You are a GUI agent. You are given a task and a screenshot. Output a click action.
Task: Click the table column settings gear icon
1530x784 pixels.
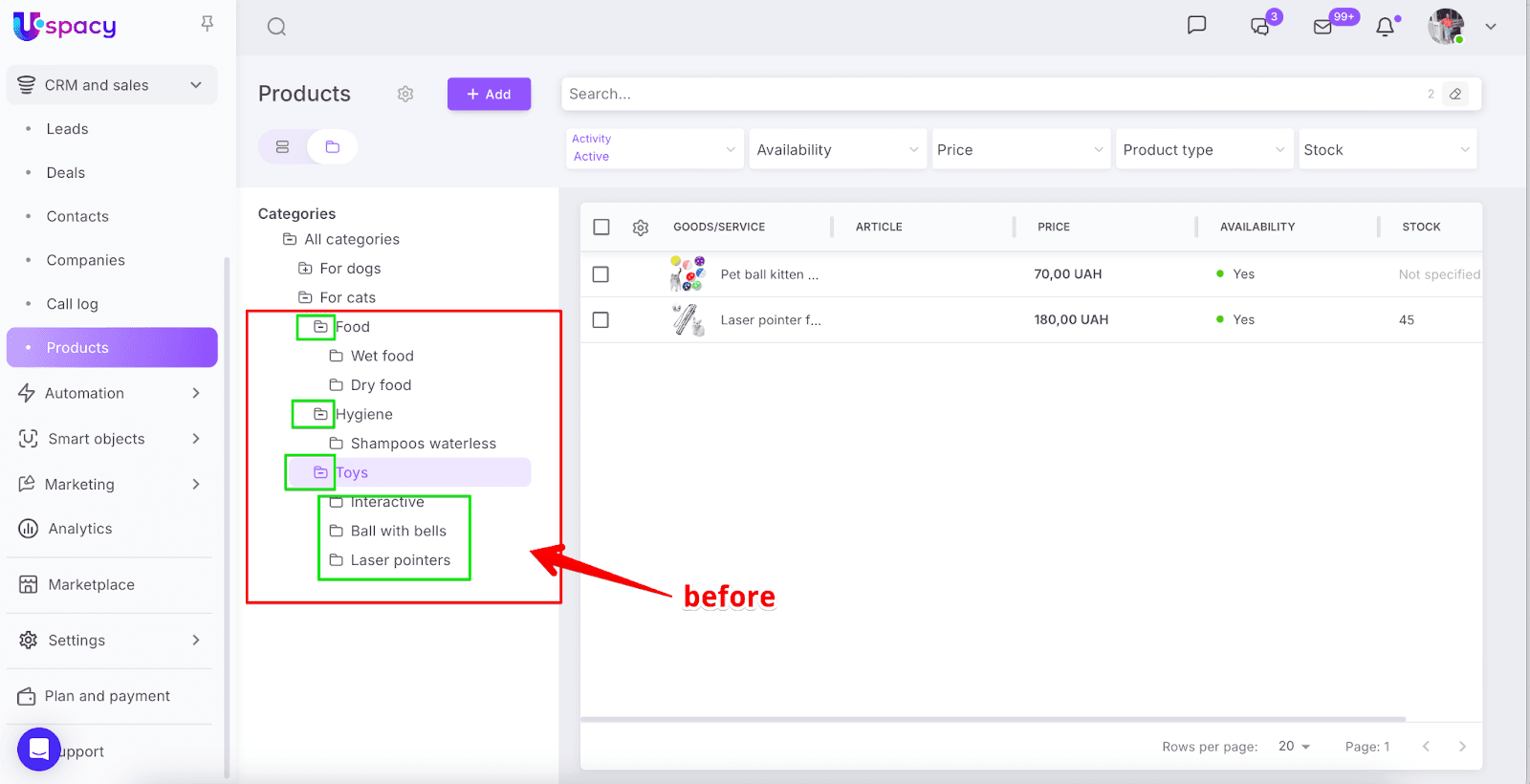[641, 228]
